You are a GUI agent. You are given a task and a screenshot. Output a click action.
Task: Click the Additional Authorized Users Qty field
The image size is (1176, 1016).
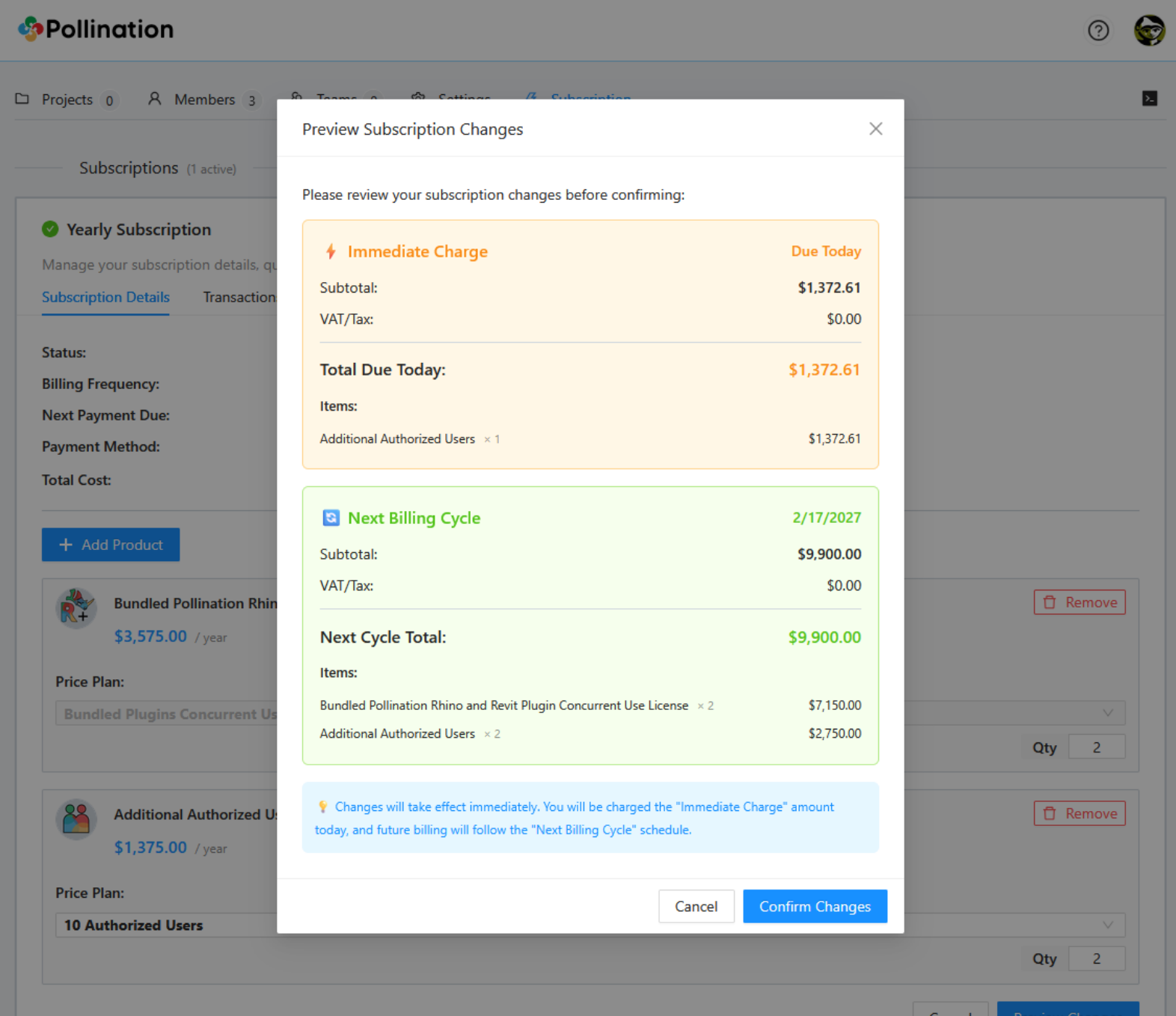pyautogui.click(x=1096, y=958)
